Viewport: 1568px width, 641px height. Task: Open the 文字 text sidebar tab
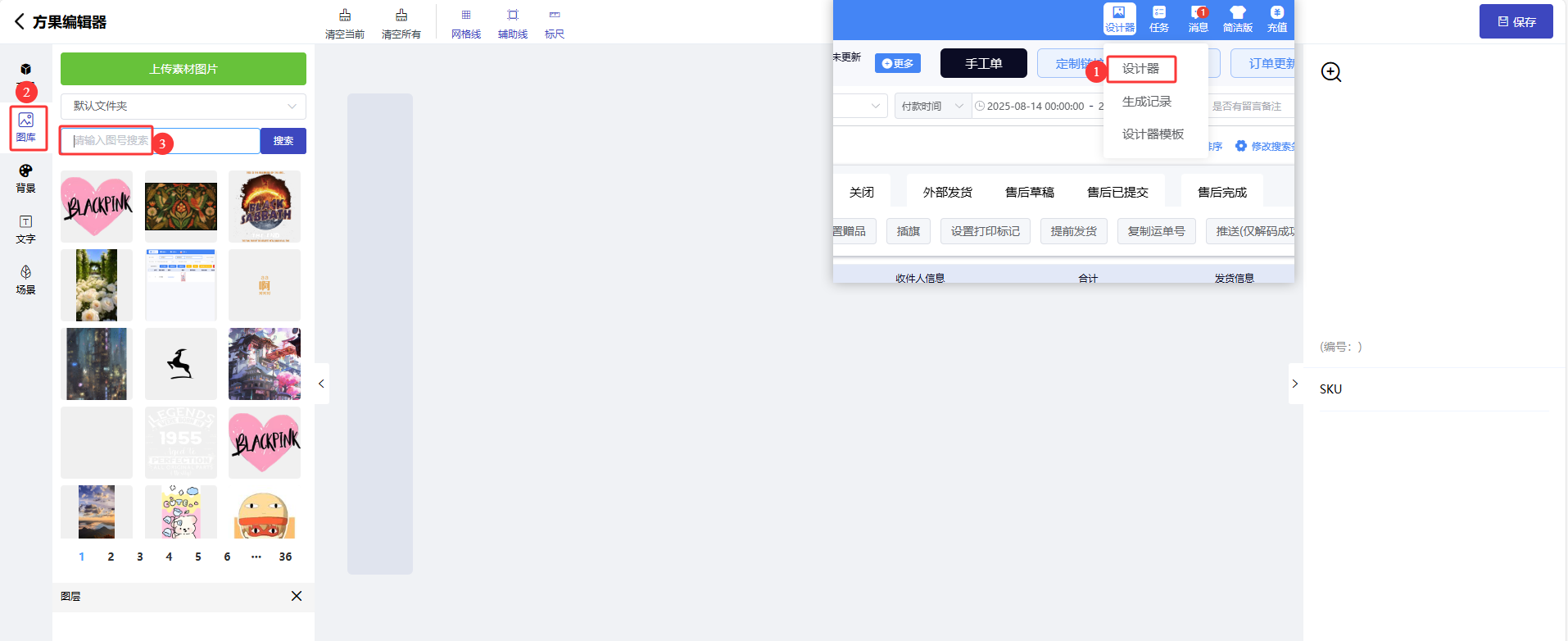coord(26,230)
